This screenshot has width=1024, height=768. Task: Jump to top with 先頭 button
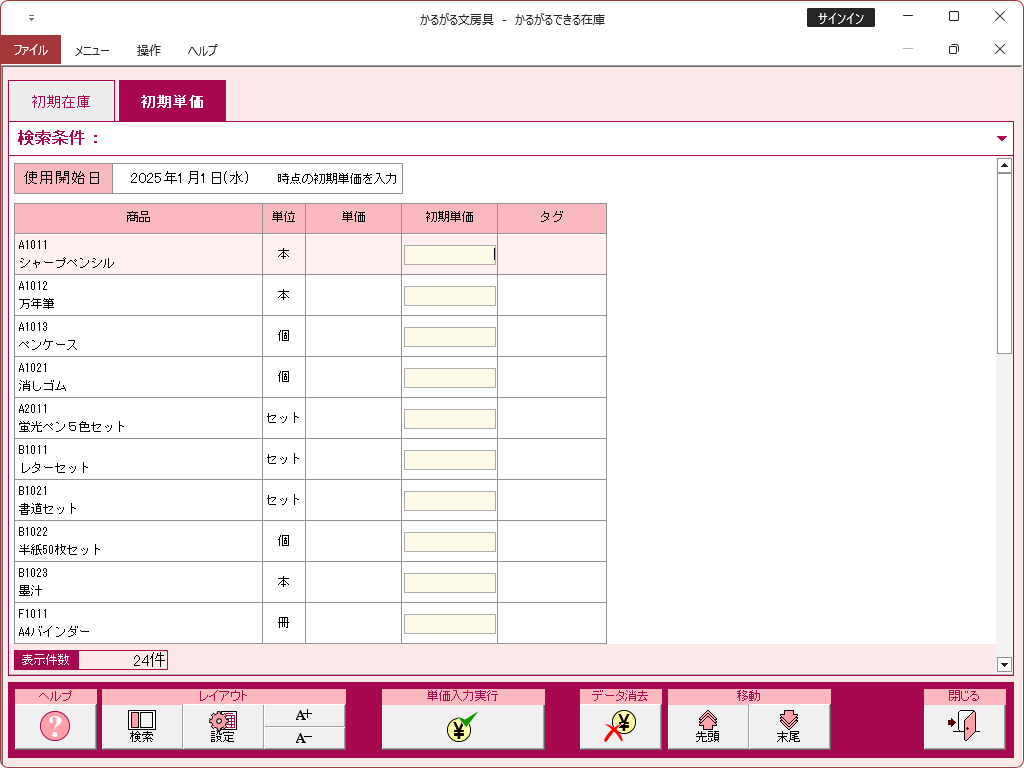[708, 726]
